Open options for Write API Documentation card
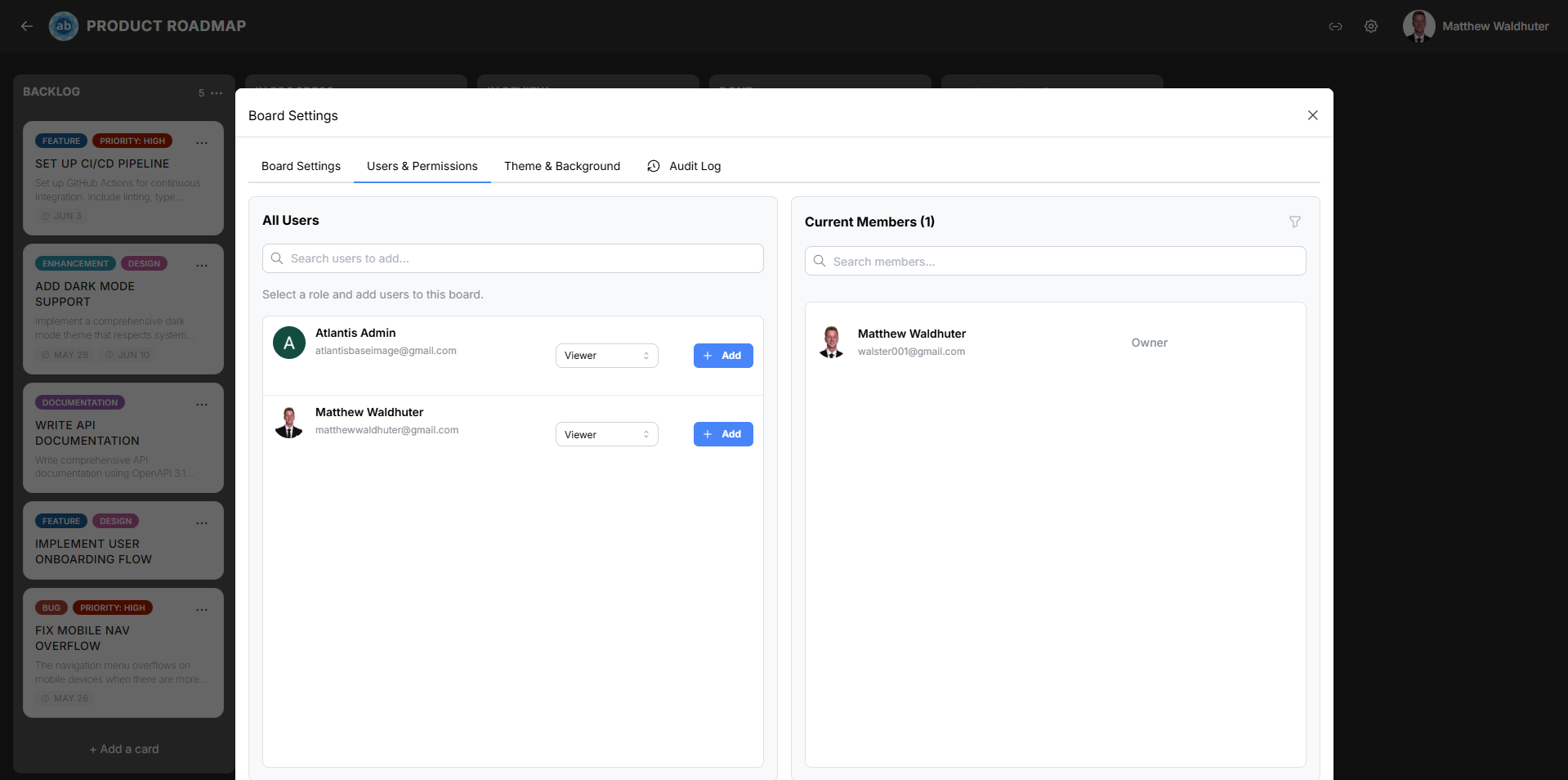 (x=202, y=405)
